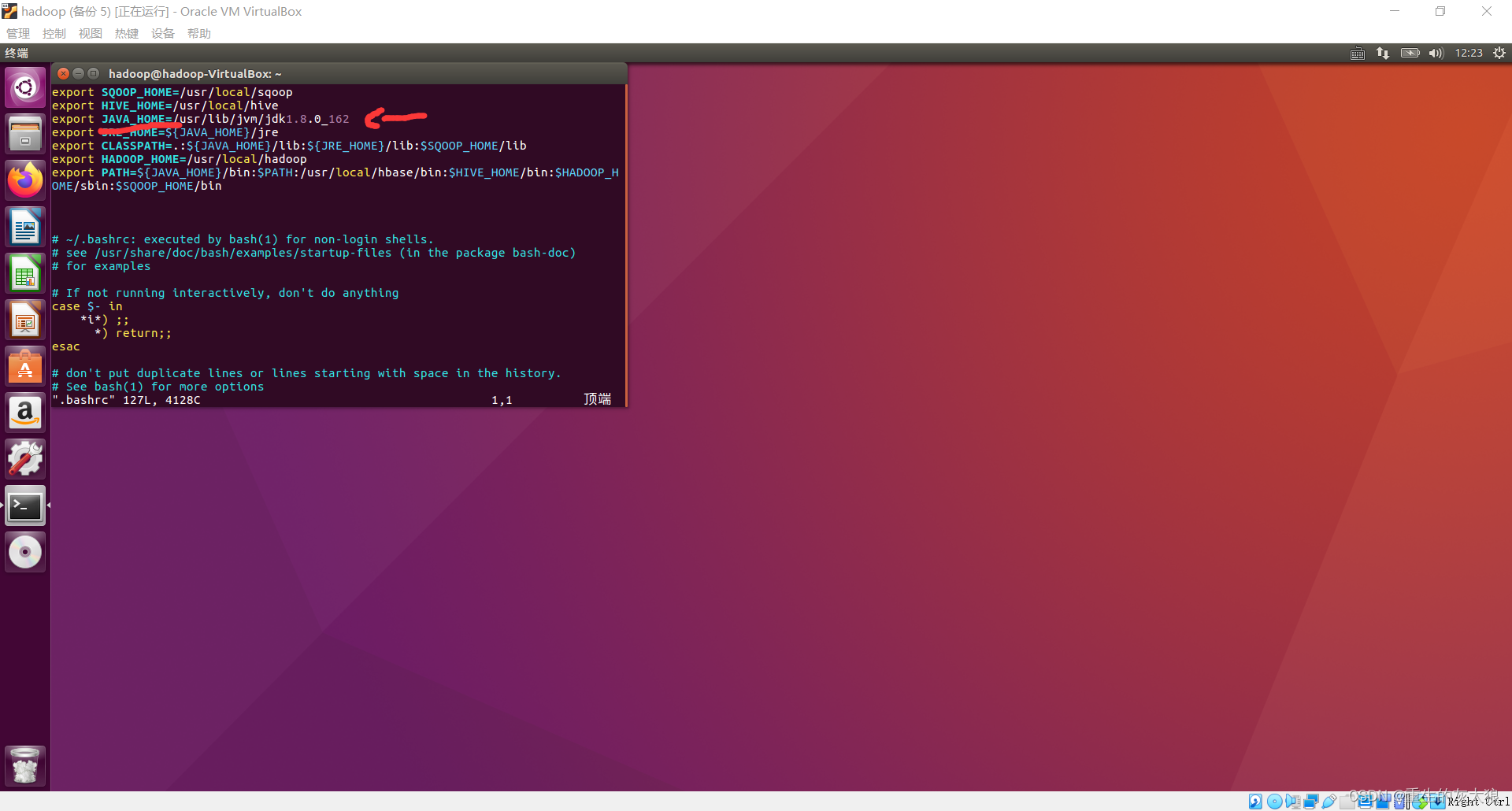Click the hard disk activity status icon
The image size is (1512, 811).
coord(1255,801)
